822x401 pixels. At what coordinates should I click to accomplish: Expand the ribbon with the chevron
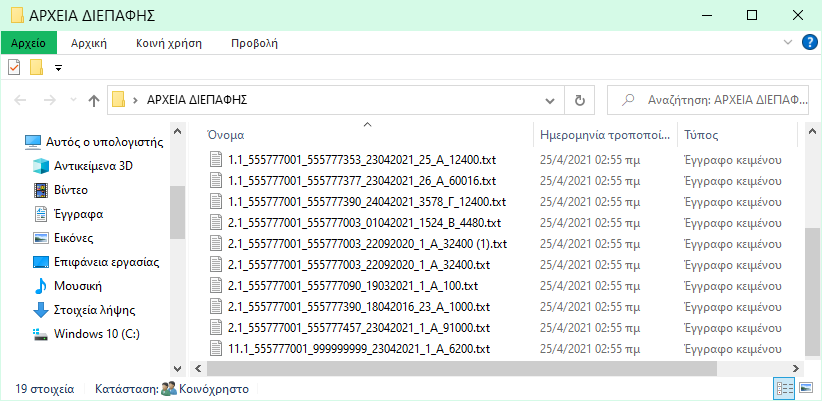coord(787,42)
